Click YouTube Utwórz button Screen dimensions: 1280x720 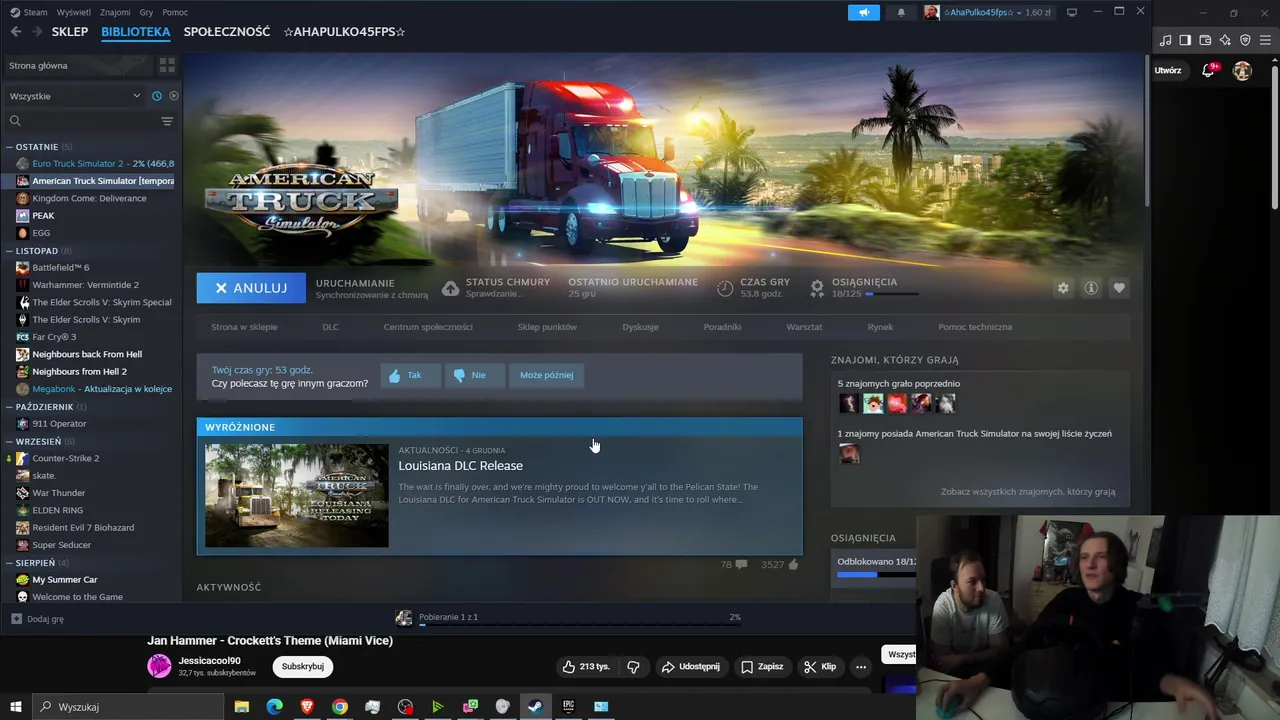(x=1168, y=70)
